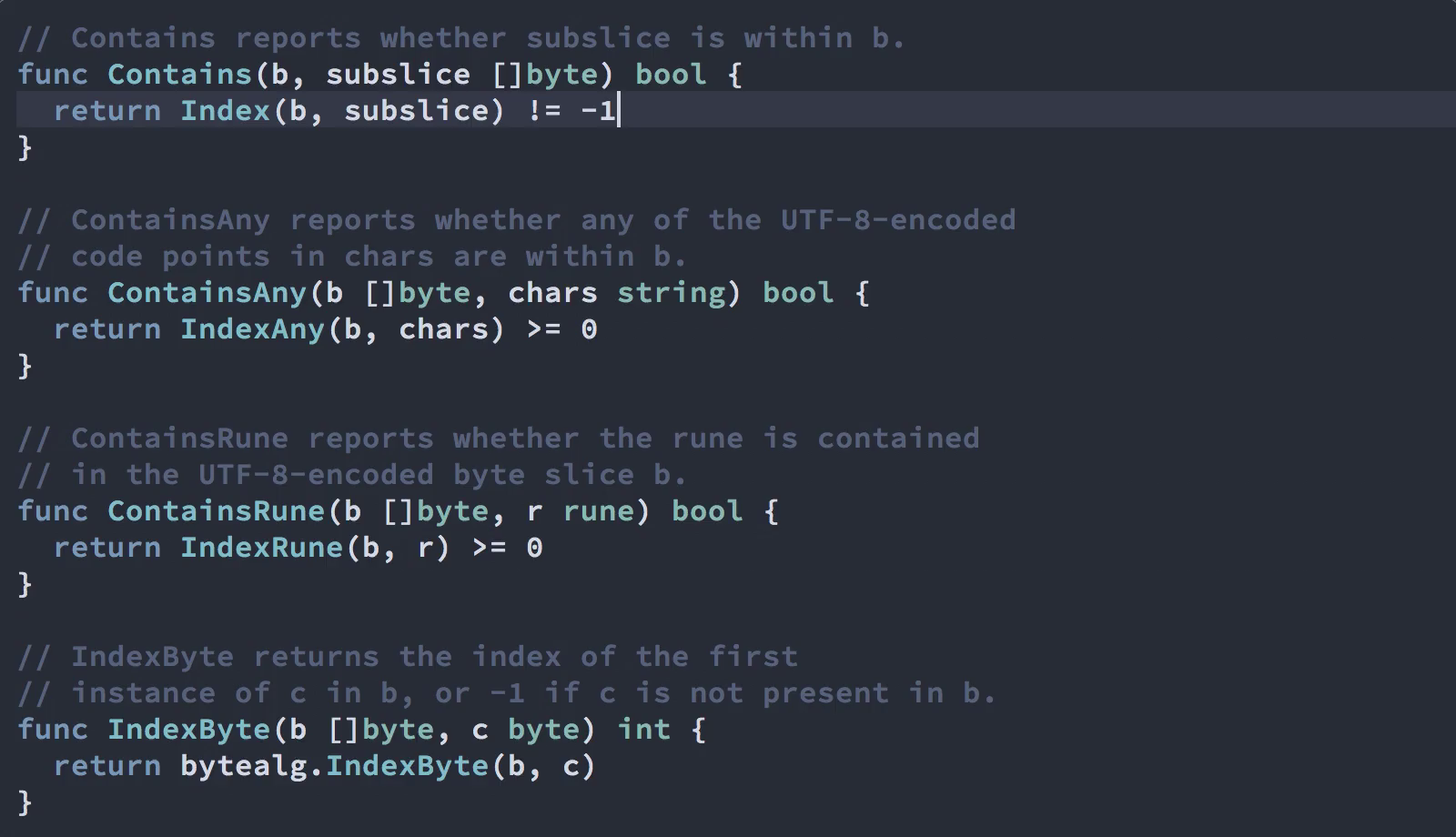
Task: Place cursor after -1 in Contains return
Action: [619, 111]
